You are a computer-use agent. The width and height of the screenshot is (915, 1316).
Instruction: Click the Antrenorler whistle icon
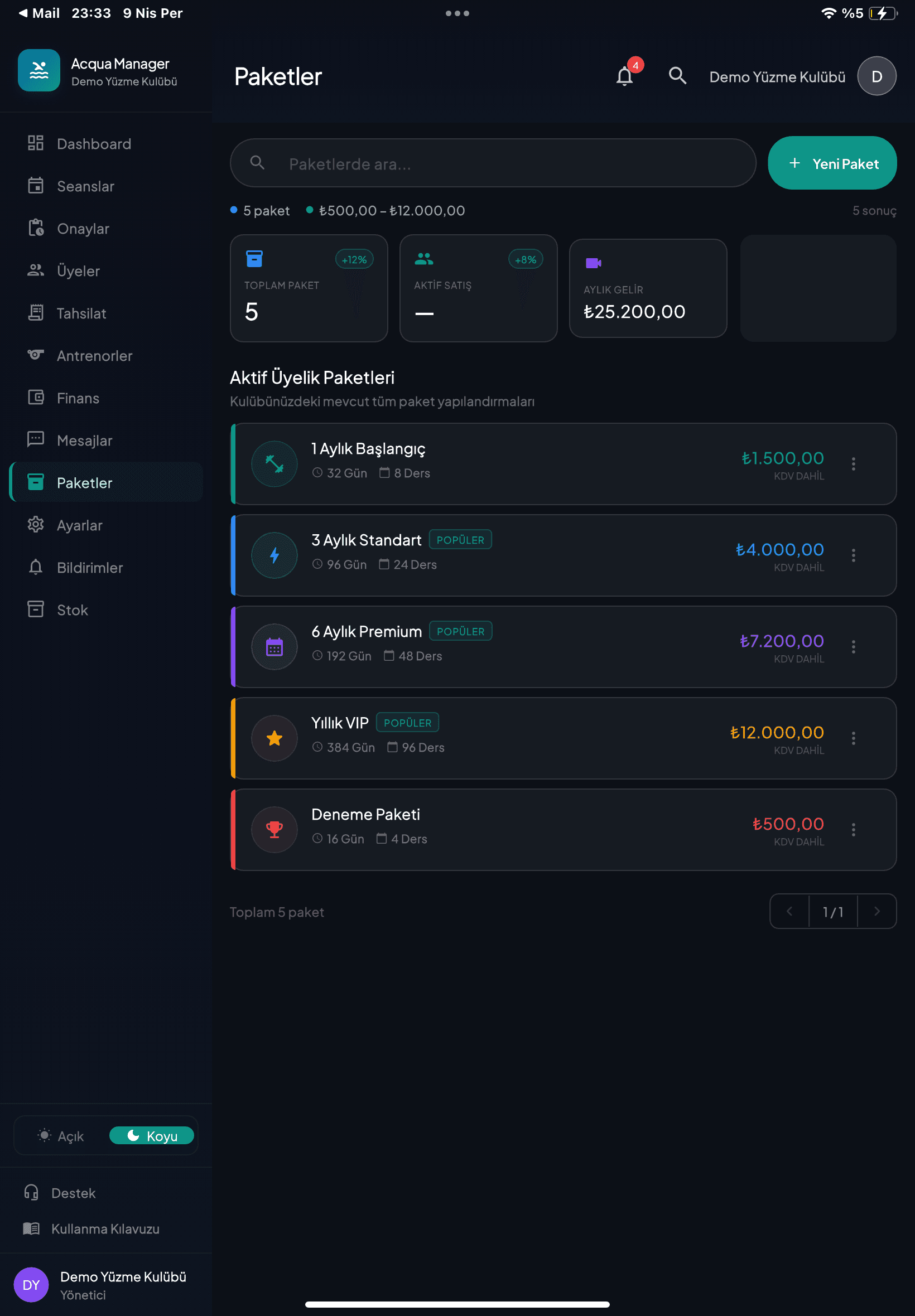click(x=36, y=355)
